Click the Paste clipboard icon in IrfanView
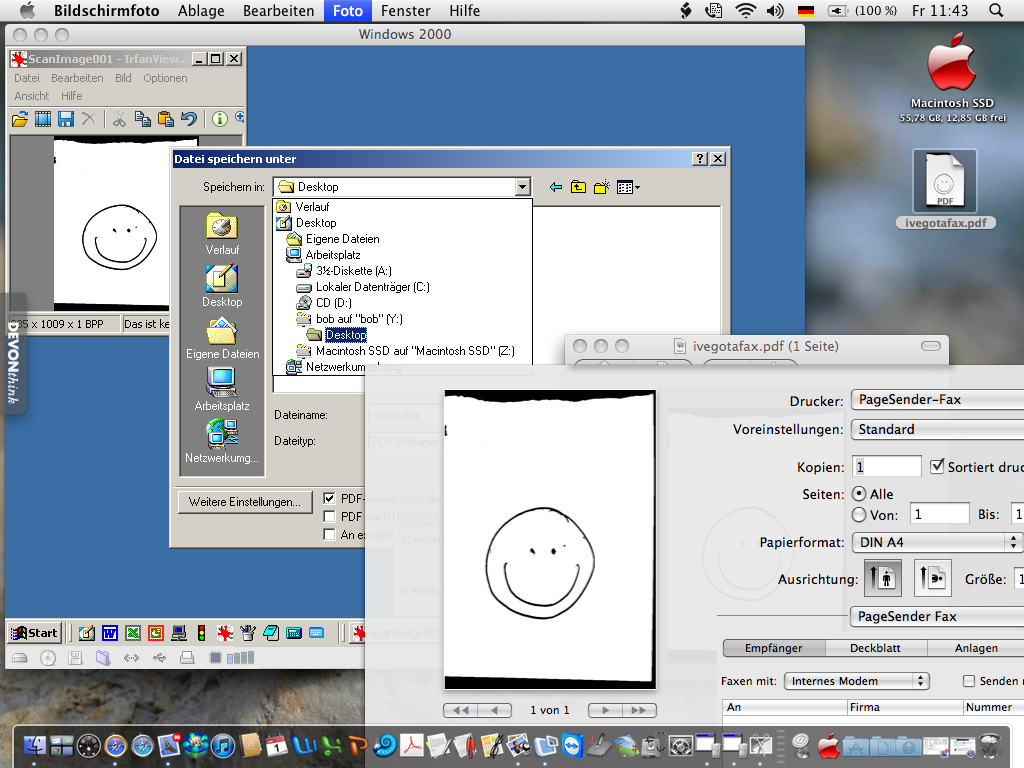Screen dimensions: 1024x768 (x=166, y=120)
